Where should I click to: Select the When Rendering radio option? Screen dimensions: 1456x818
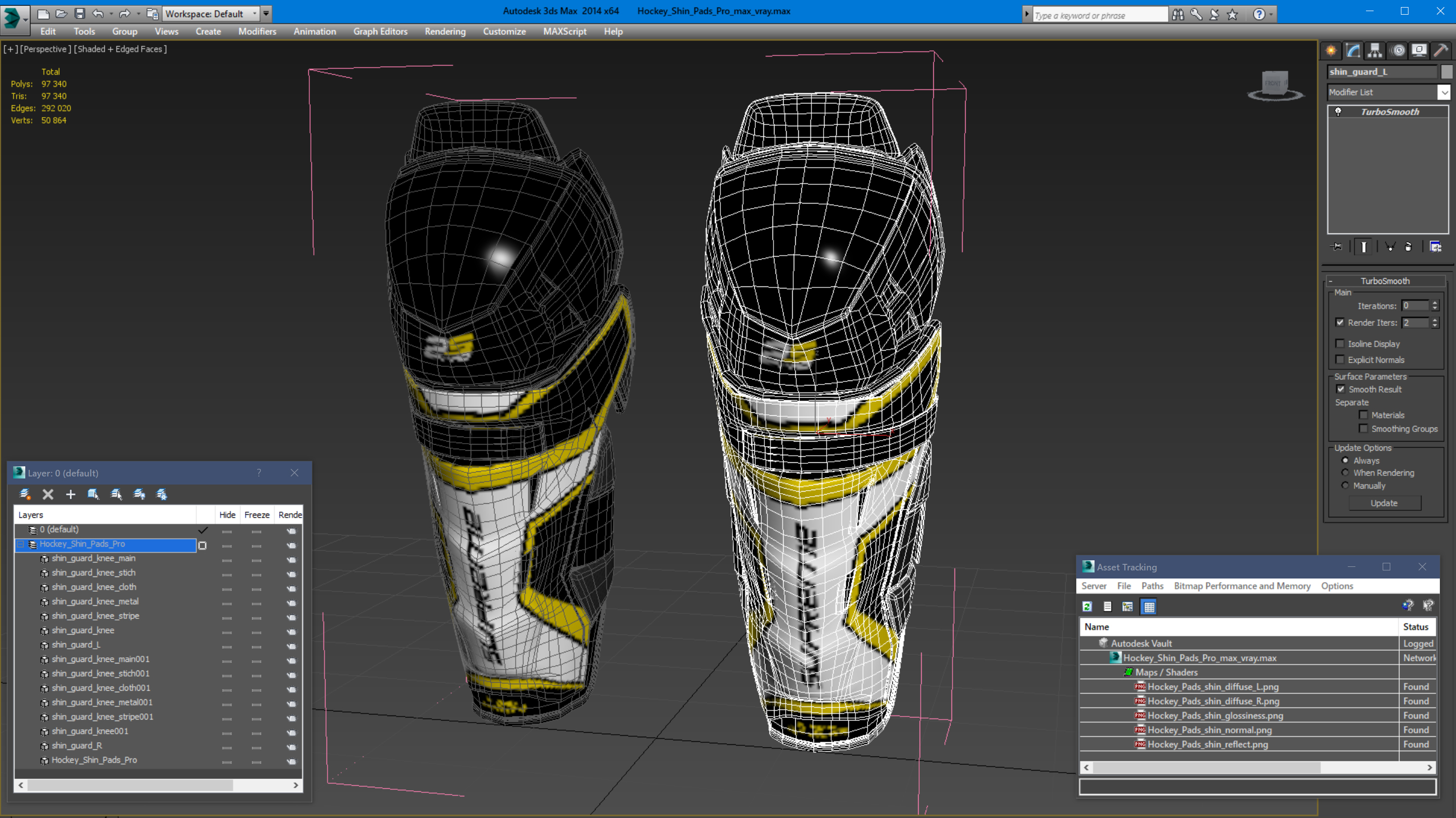(x=1345, y=473)
